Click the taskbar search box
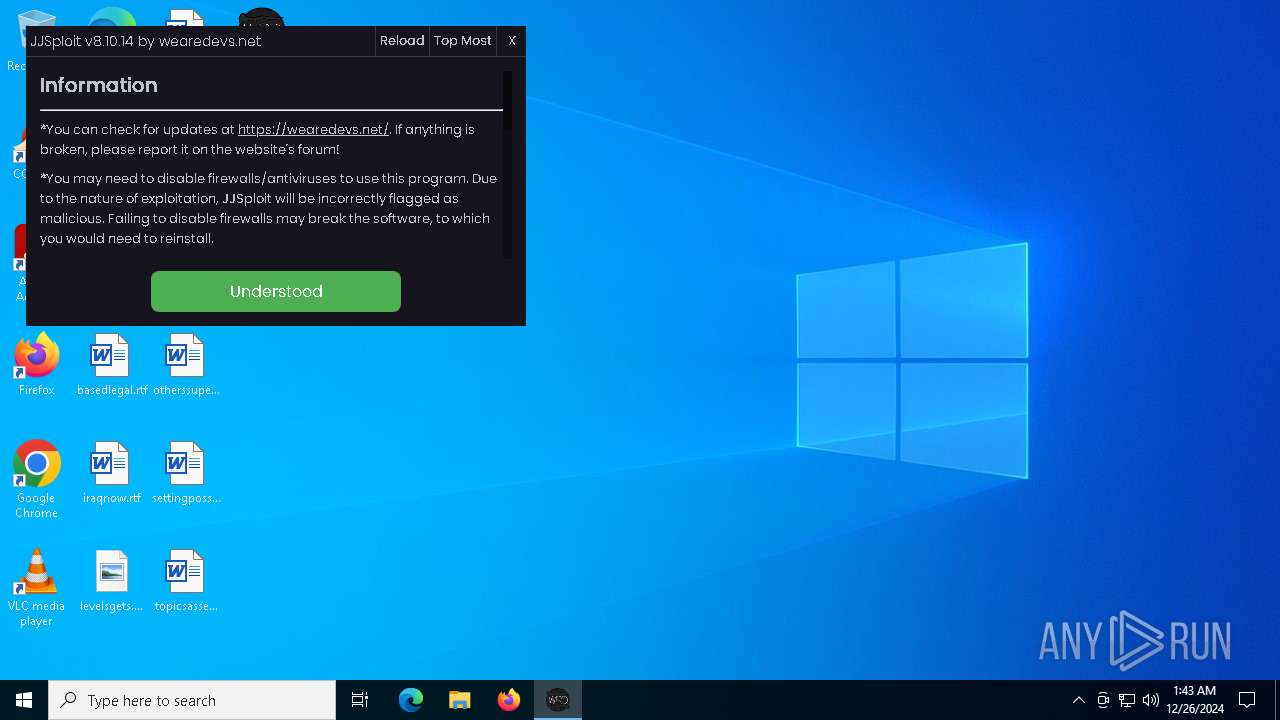 tap(192, 700)
